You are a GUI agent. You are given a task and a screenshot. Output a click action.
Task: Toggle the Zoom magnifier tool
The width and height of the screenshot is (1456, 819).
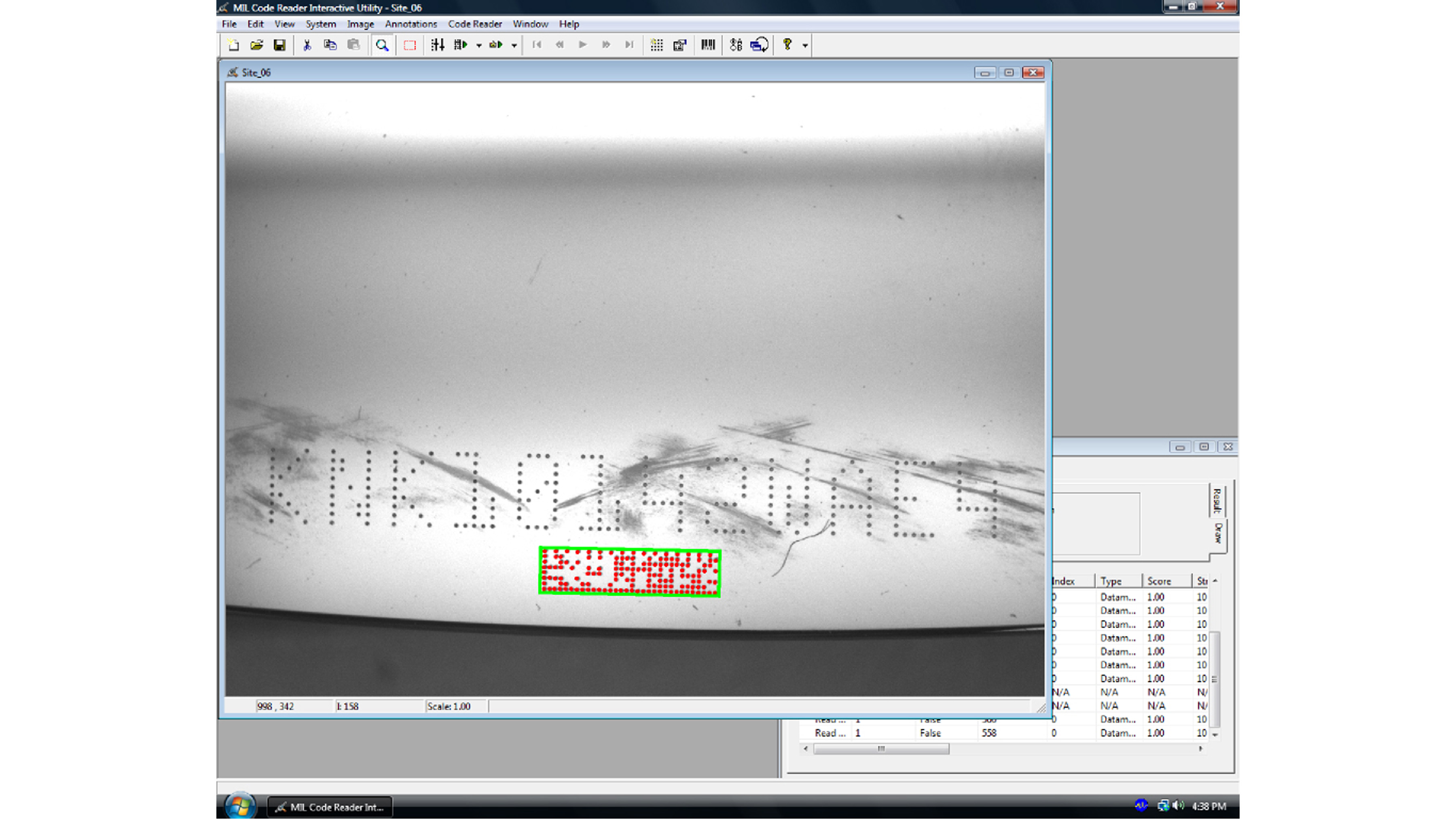coord(382,45)
